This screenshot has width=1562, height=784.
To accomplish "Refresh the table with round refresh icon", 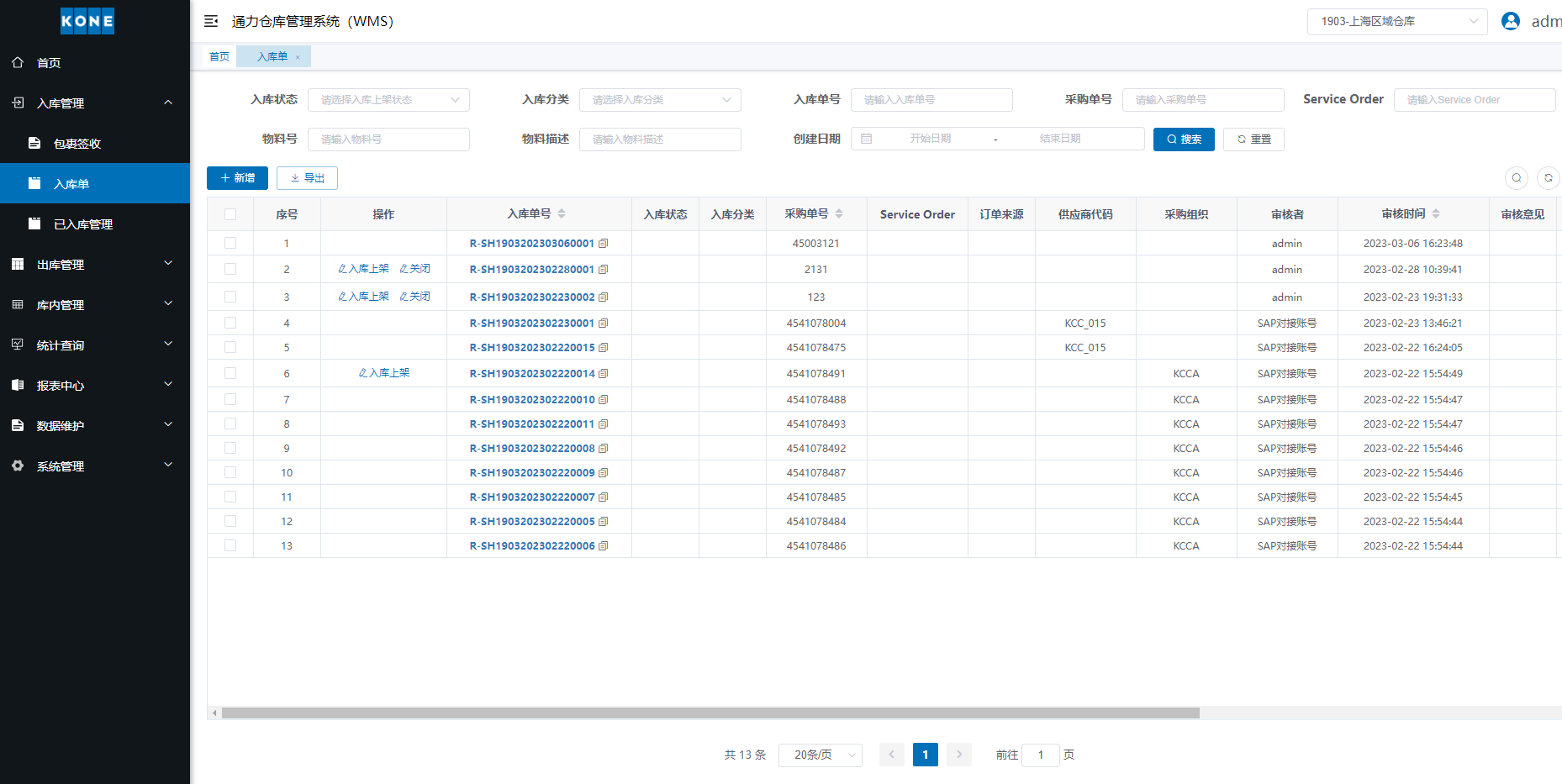I will tap(1549, 178).
